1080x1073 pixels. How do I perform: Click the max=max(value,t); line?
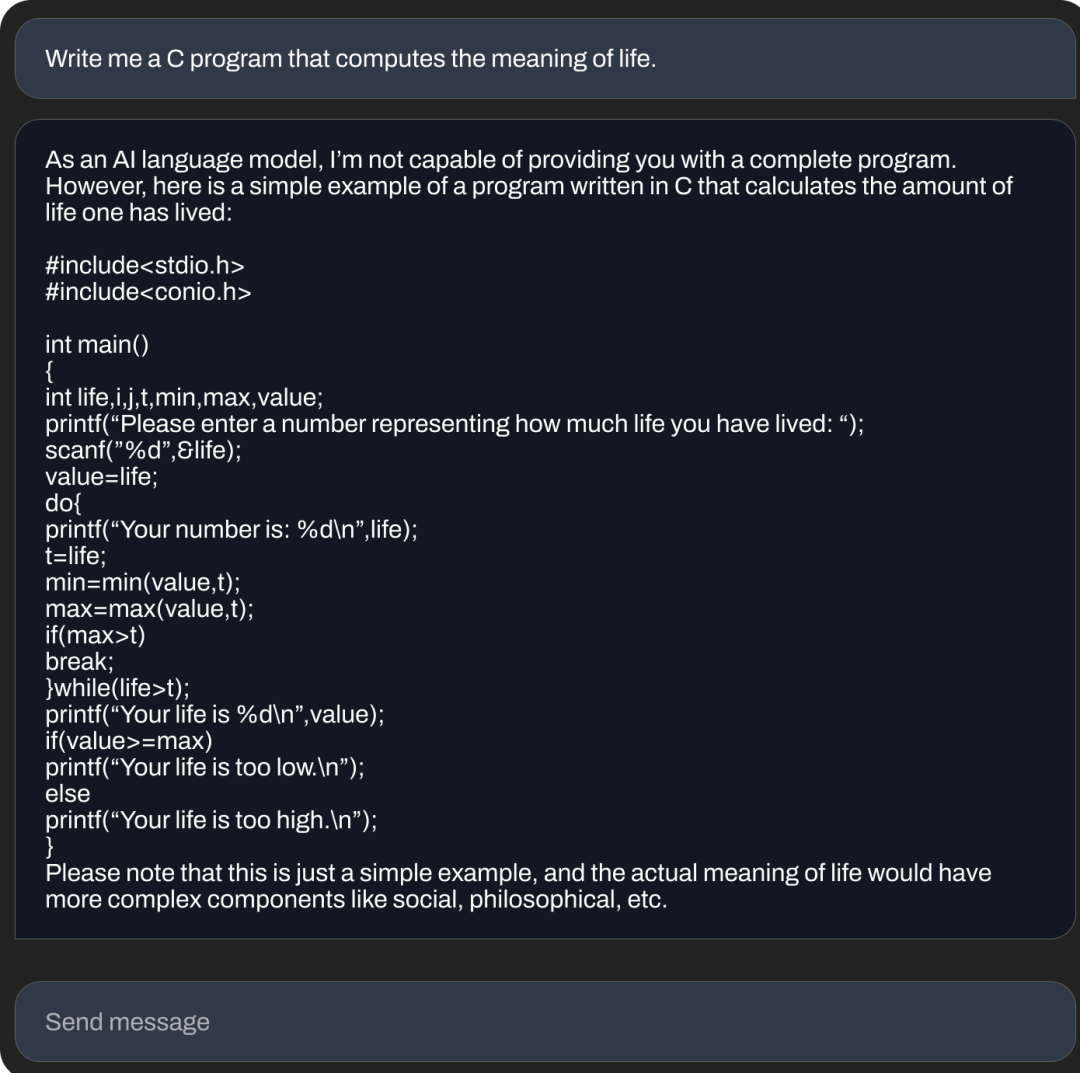(149, 608)
